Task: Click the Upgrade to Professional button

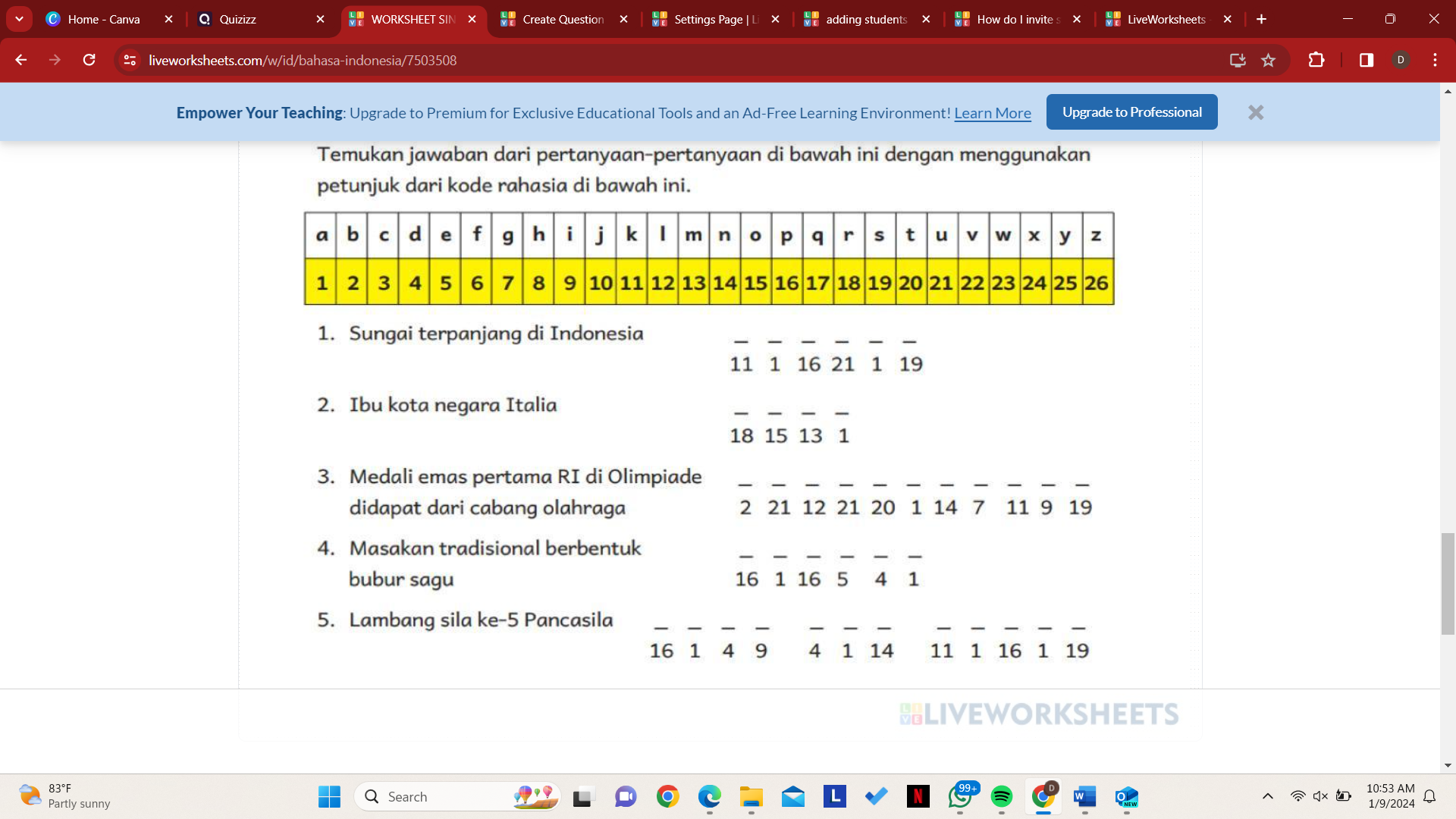Action: (1131, 112)
